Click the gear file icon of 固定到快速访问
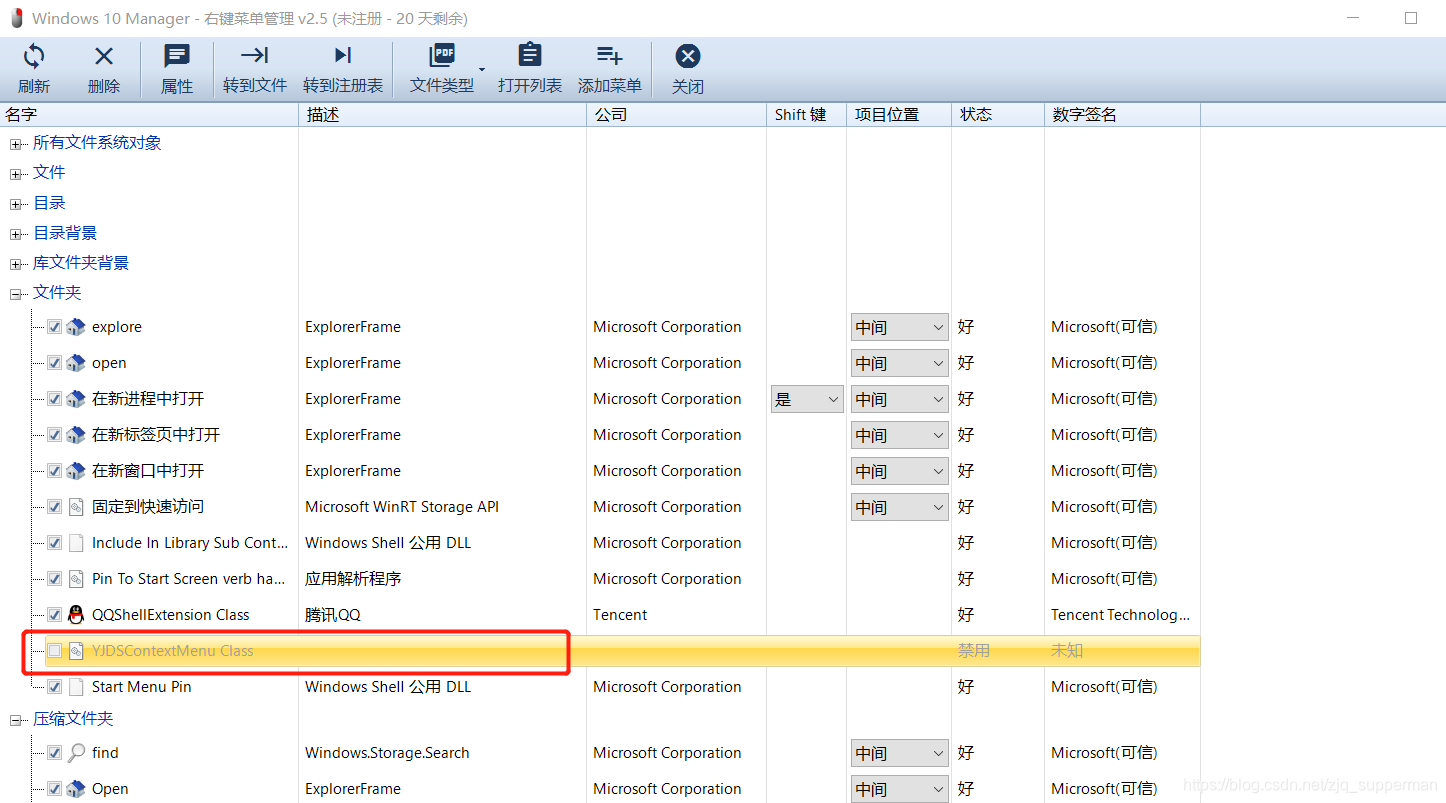The image size is (1446, 803). coord(76,507)
